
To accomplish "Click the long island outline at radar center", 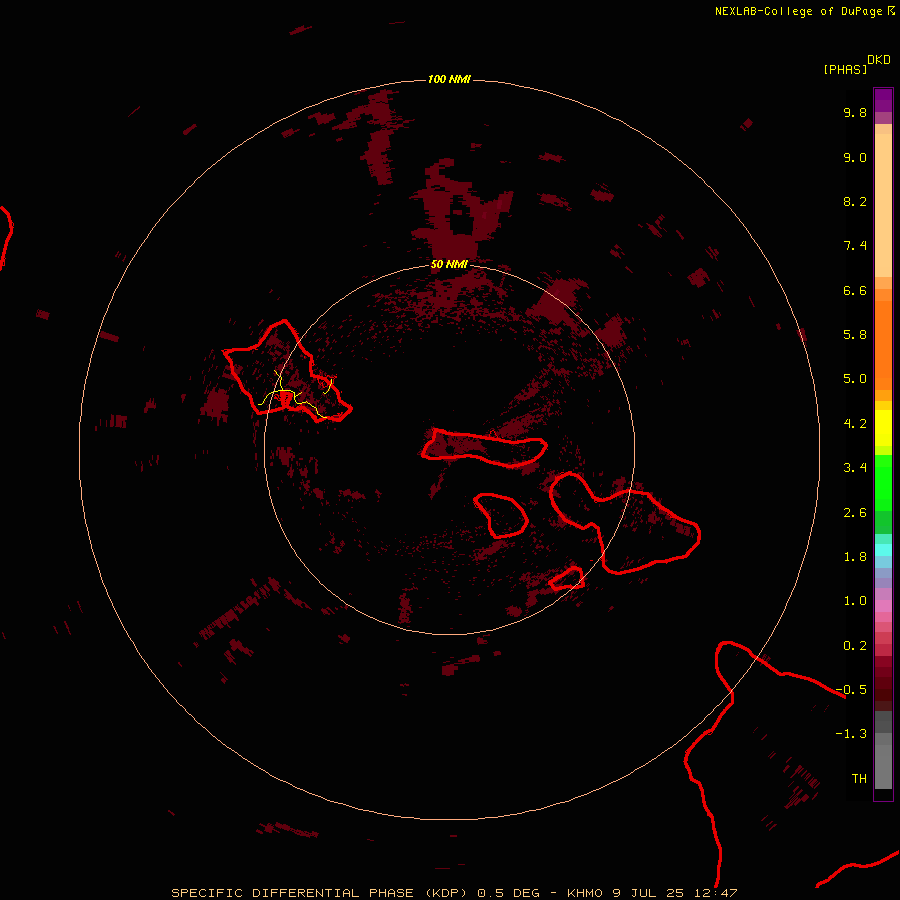I will pyautogui.click(x=484, y=447).
